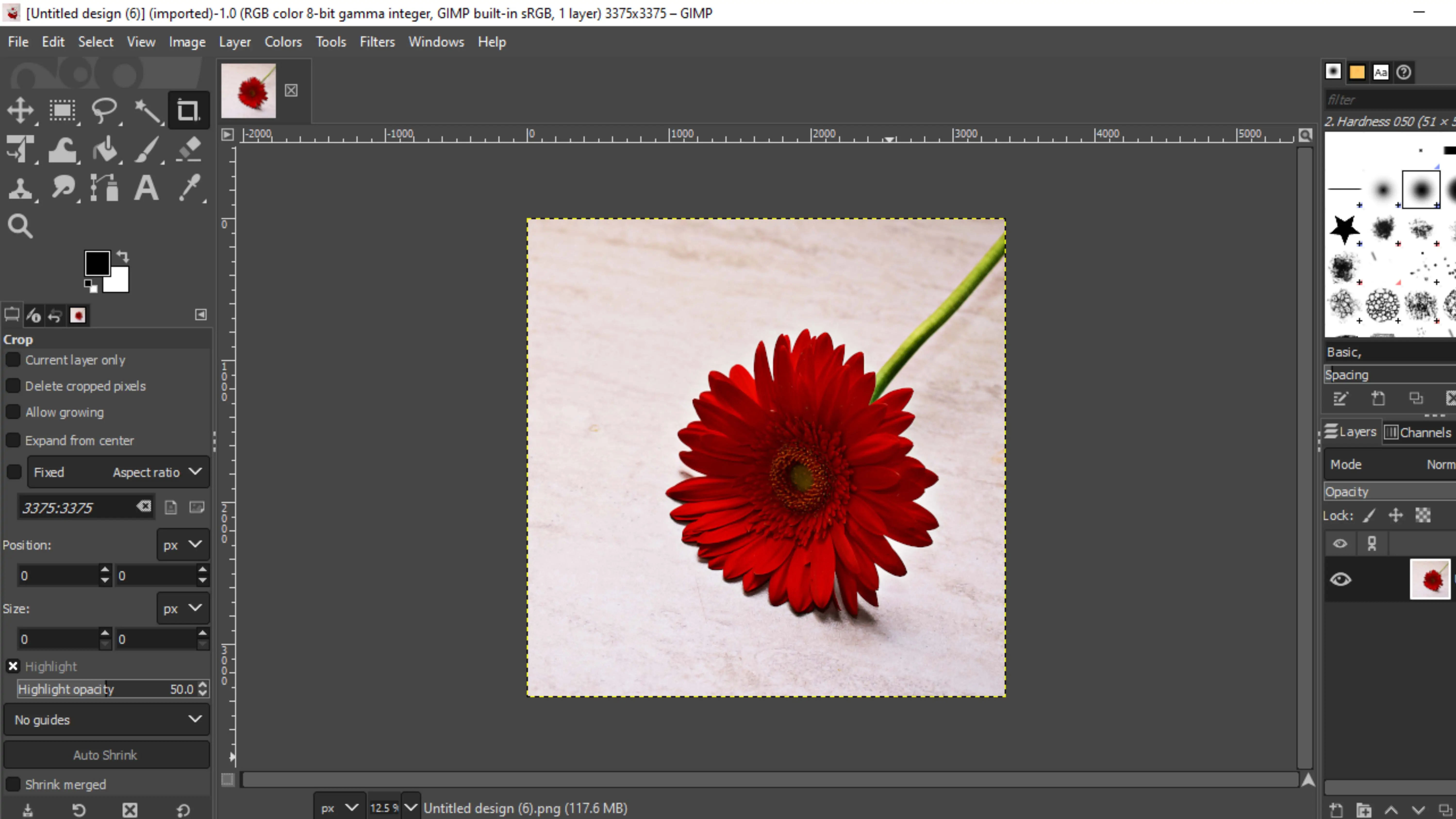
Task: Select the Crop tool
Action: coord(188,110)
